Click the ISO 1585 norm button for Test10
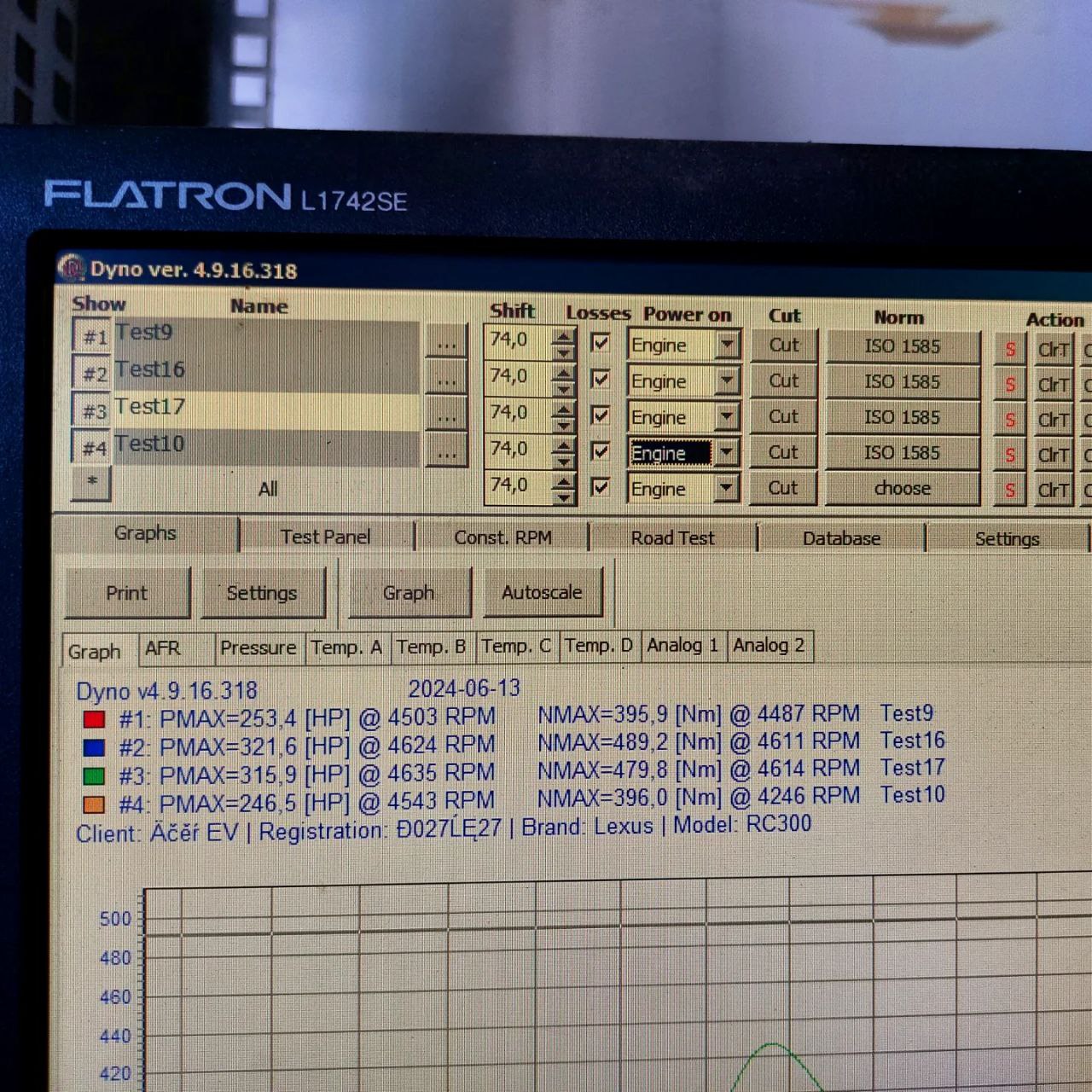The height and width of the screenshot is (1092, 1092). click(902, 453)
